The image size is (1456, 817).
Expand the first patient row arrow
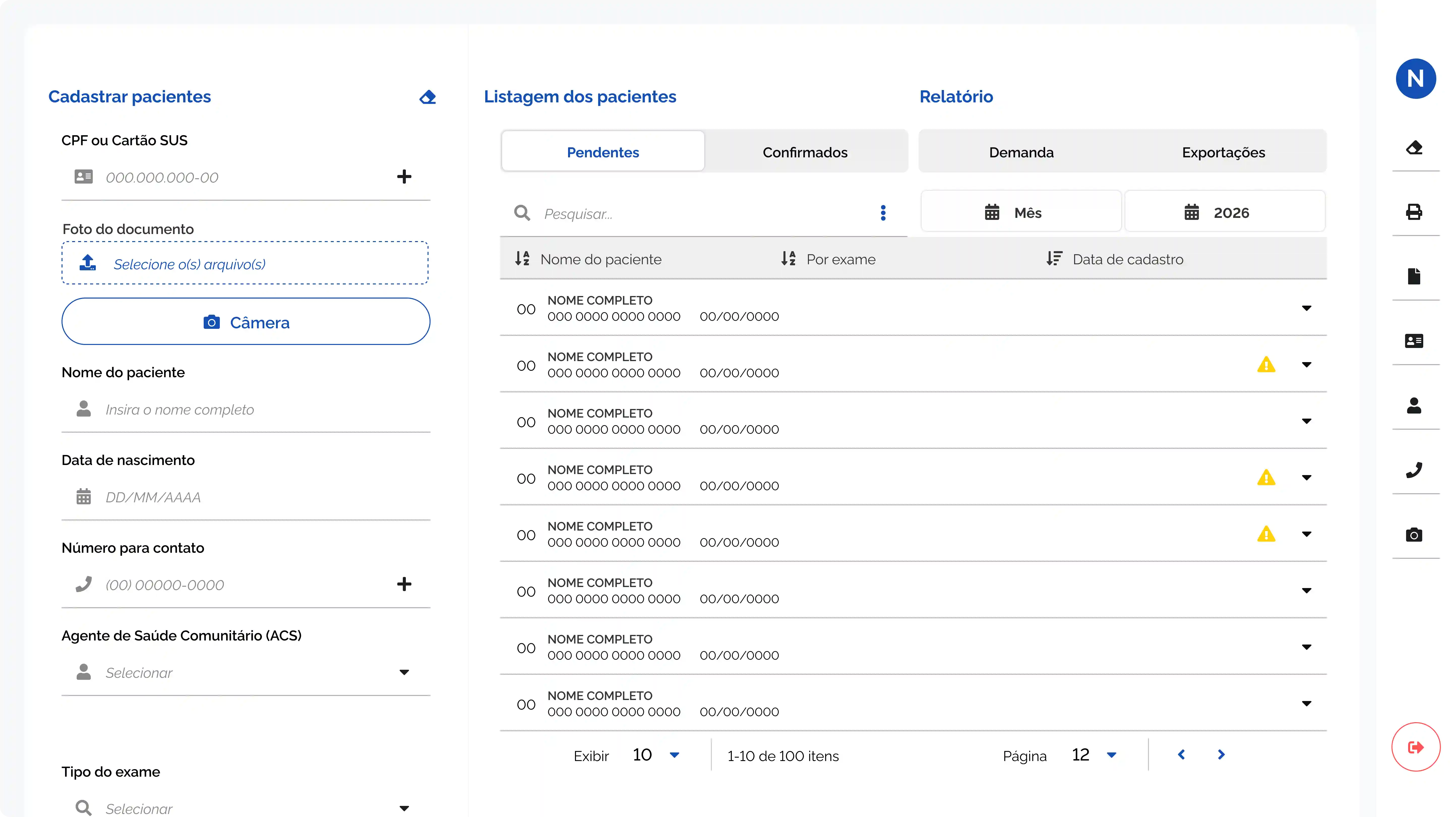(1306, 308)
